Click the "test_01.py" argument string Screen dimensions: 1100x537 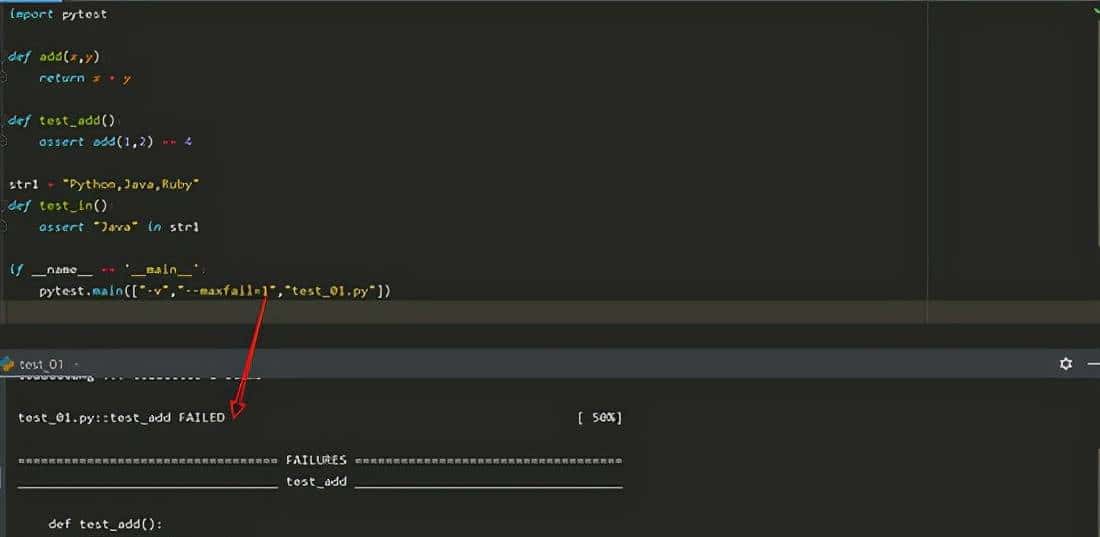330,291
